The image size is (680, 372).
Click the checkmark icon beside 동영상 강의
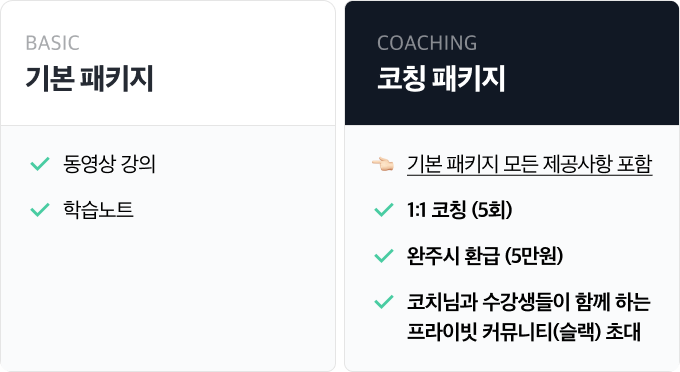click(40, 164)
